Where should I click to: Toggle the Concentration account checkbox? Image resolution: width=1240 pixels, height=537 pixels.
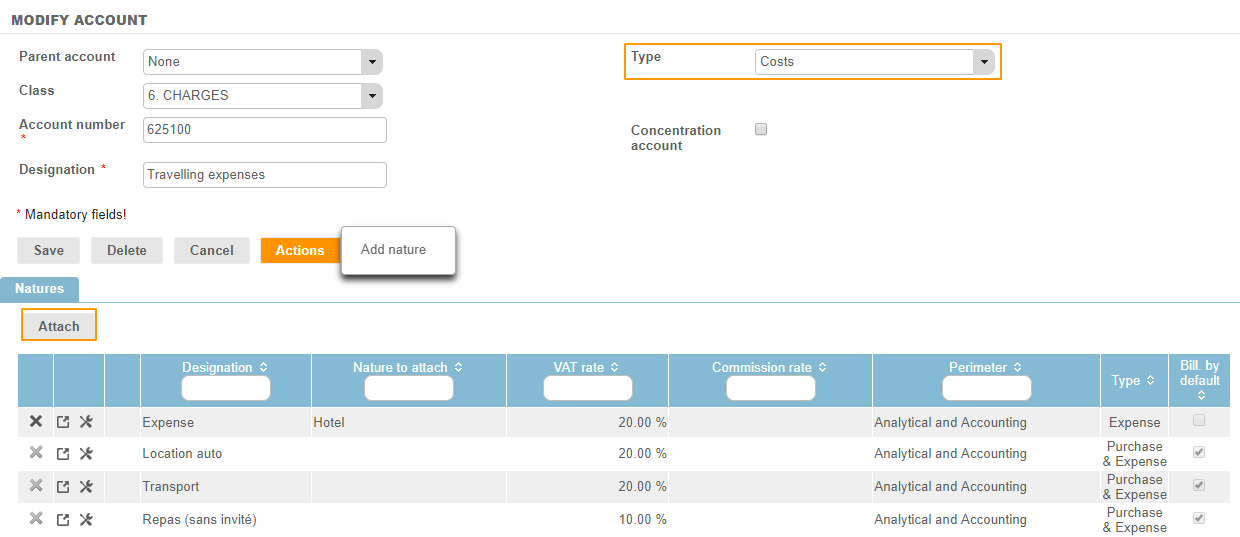pos(761,130)
